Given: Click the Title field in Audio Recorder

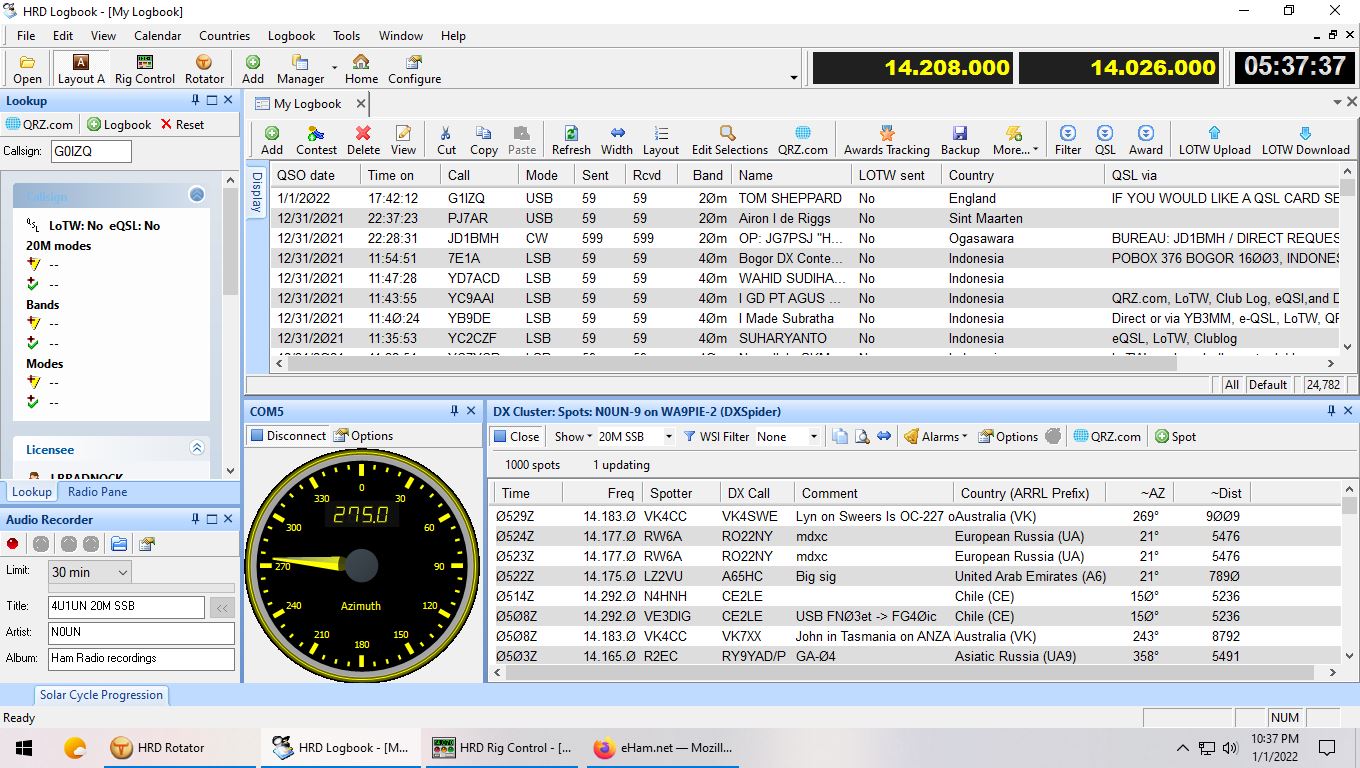Looking at the screenshot, I should pos(126,606).
